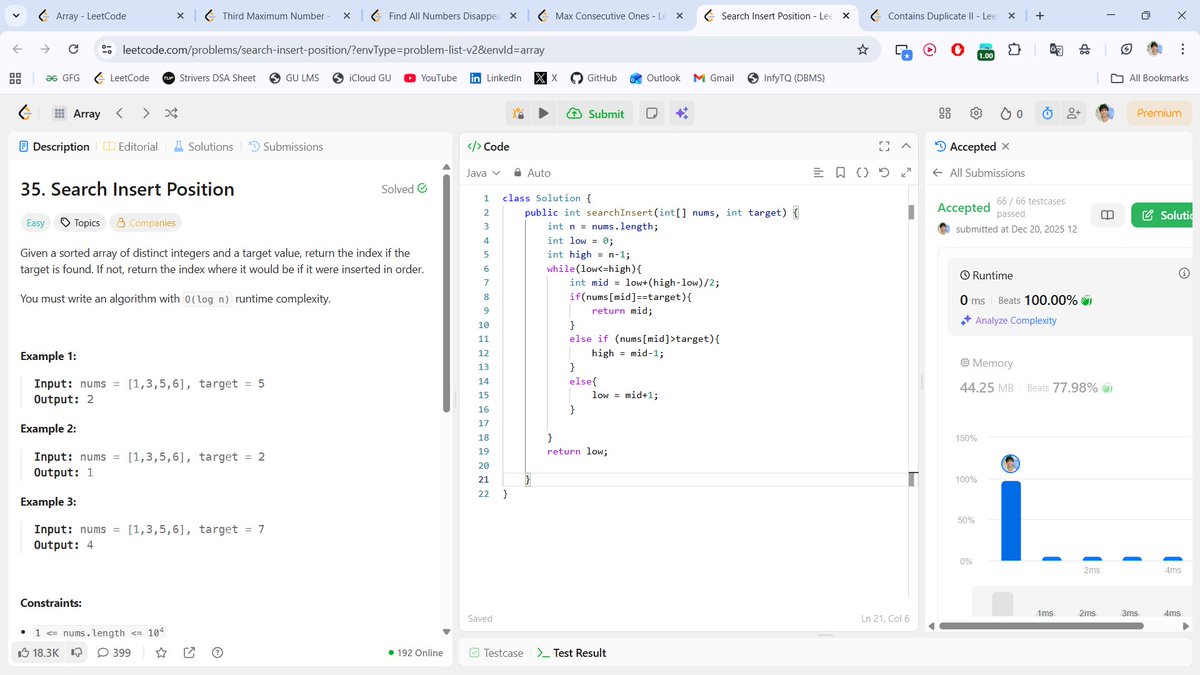Open the AI assistant sparkle icon
The height and width of the screenshot is (675, 1200).
tap(682, 113)
